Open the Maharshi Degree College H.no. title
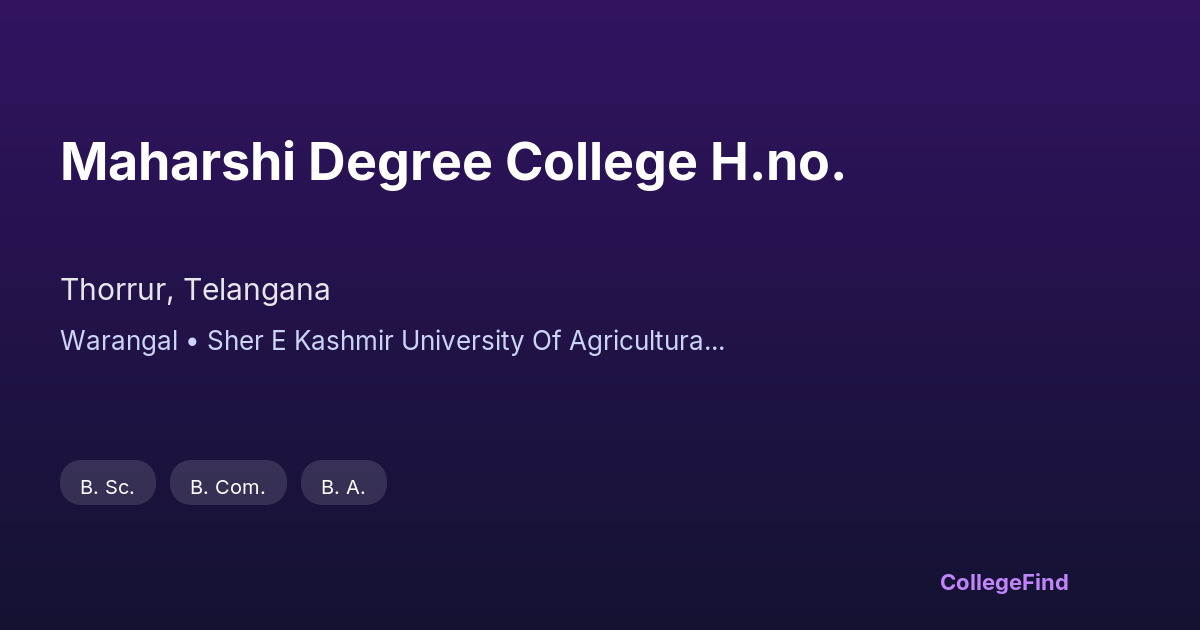This screenshot has width=1200, height=630. (x=453, y=162)
